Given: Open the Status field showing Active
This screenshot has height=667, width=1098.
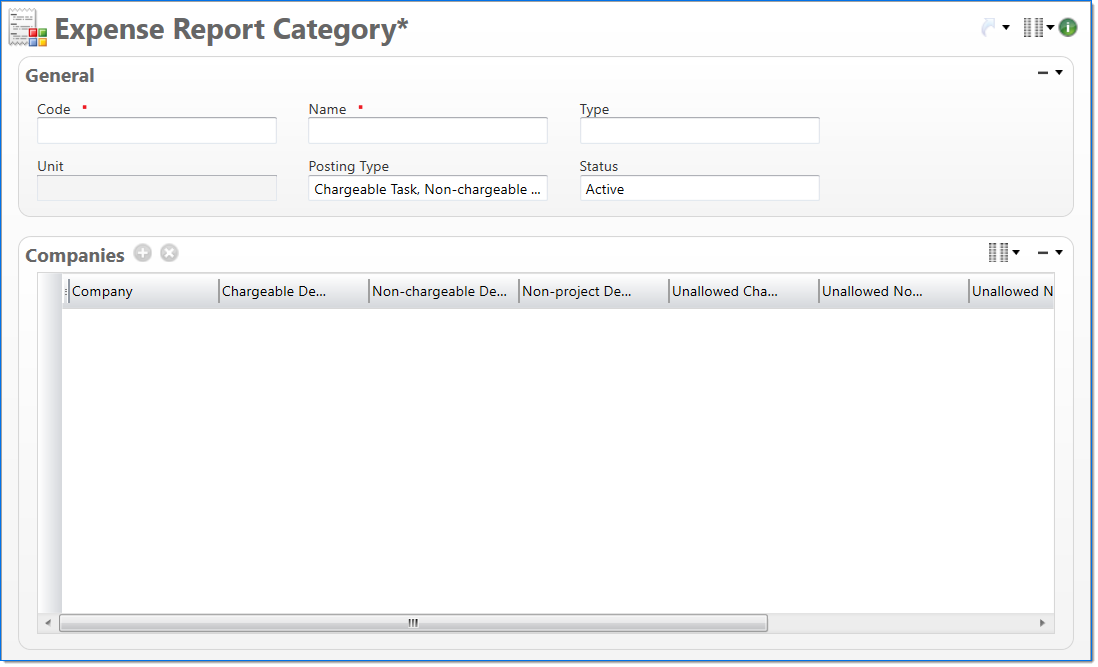Looking at the screenshot, I should tap(699, 189).
